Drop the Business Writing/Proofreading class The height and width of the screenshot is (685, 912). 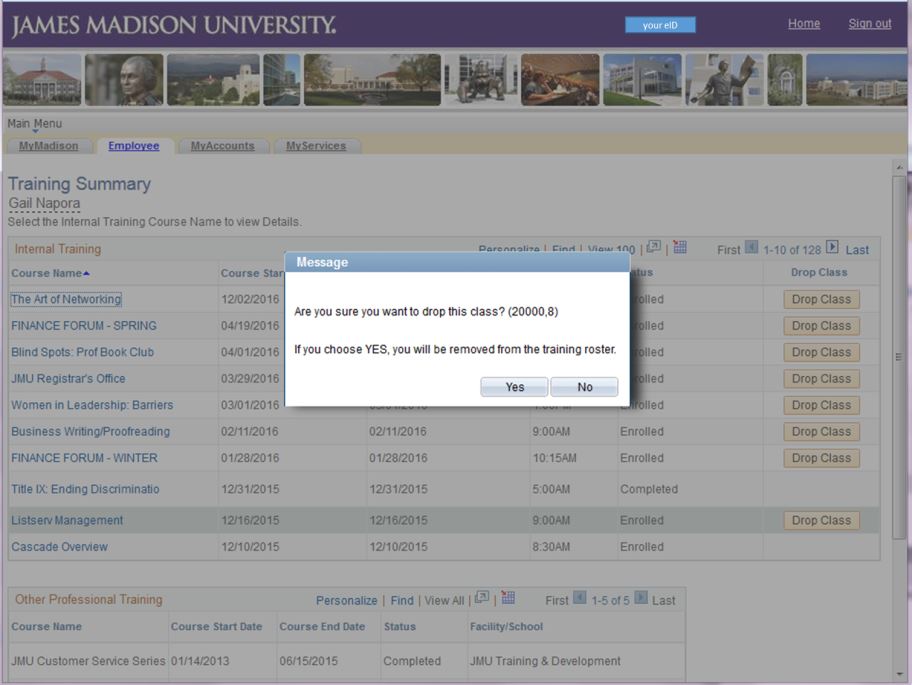click(x=821, y=431)
